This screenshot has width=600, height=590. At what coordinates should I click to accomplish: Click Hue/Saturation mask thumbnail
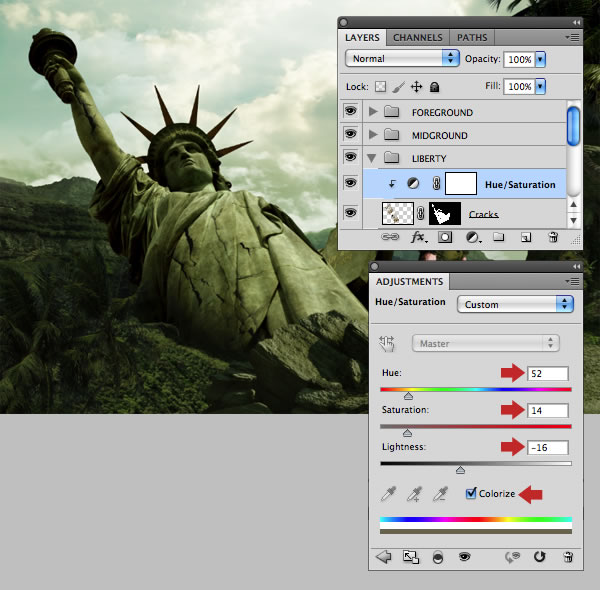tap(461, 184)
